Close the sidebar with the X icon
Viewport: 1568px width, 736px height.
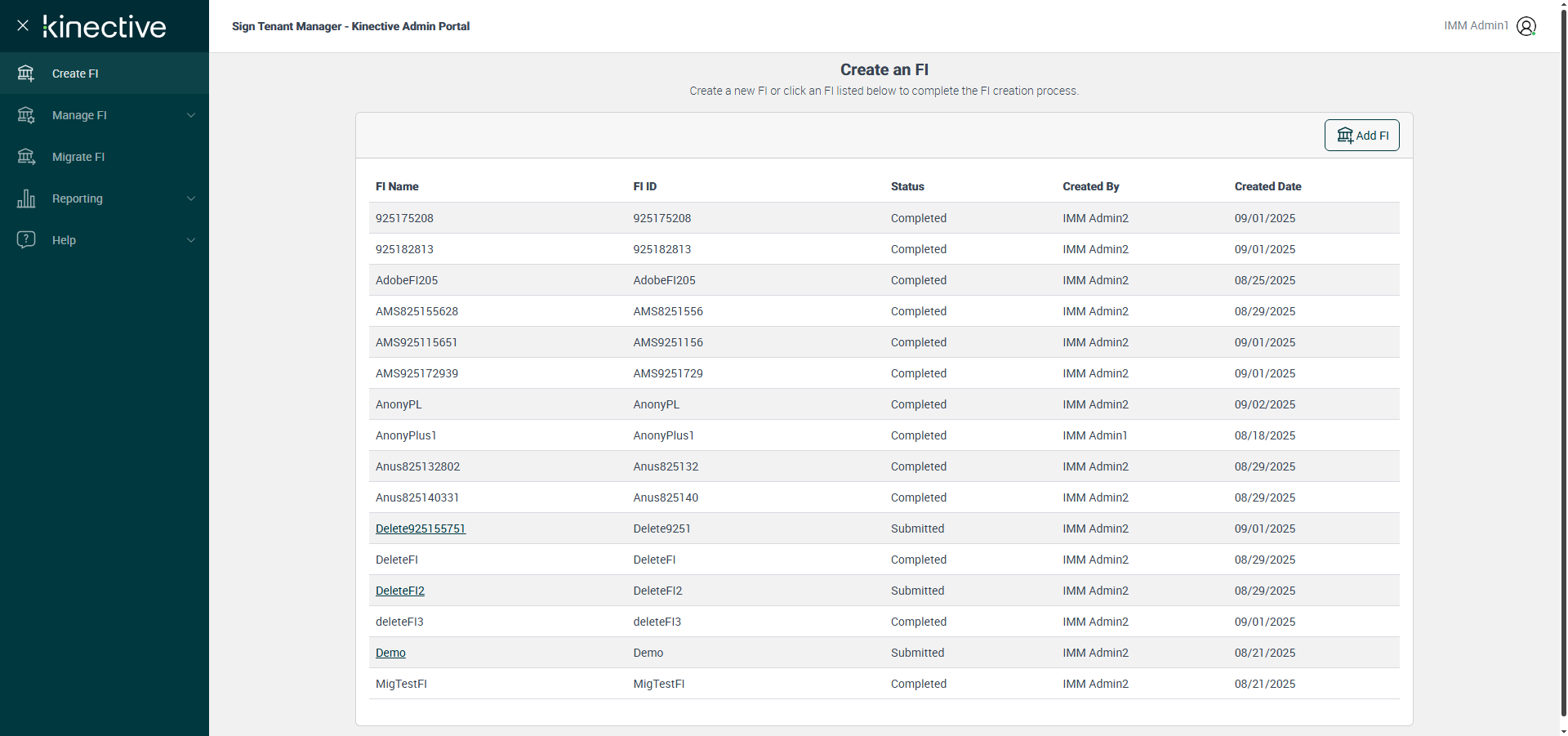point(23,25)
